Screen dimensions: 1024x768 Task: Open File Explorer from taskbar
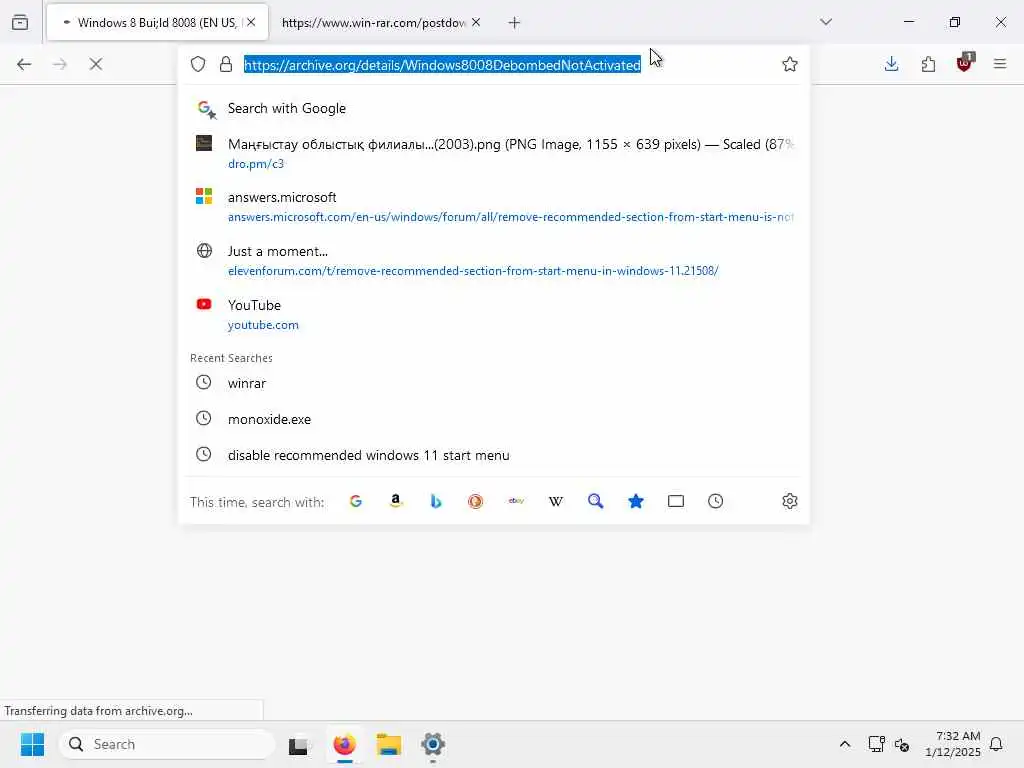pyautogui.click(x=389, y=744)
